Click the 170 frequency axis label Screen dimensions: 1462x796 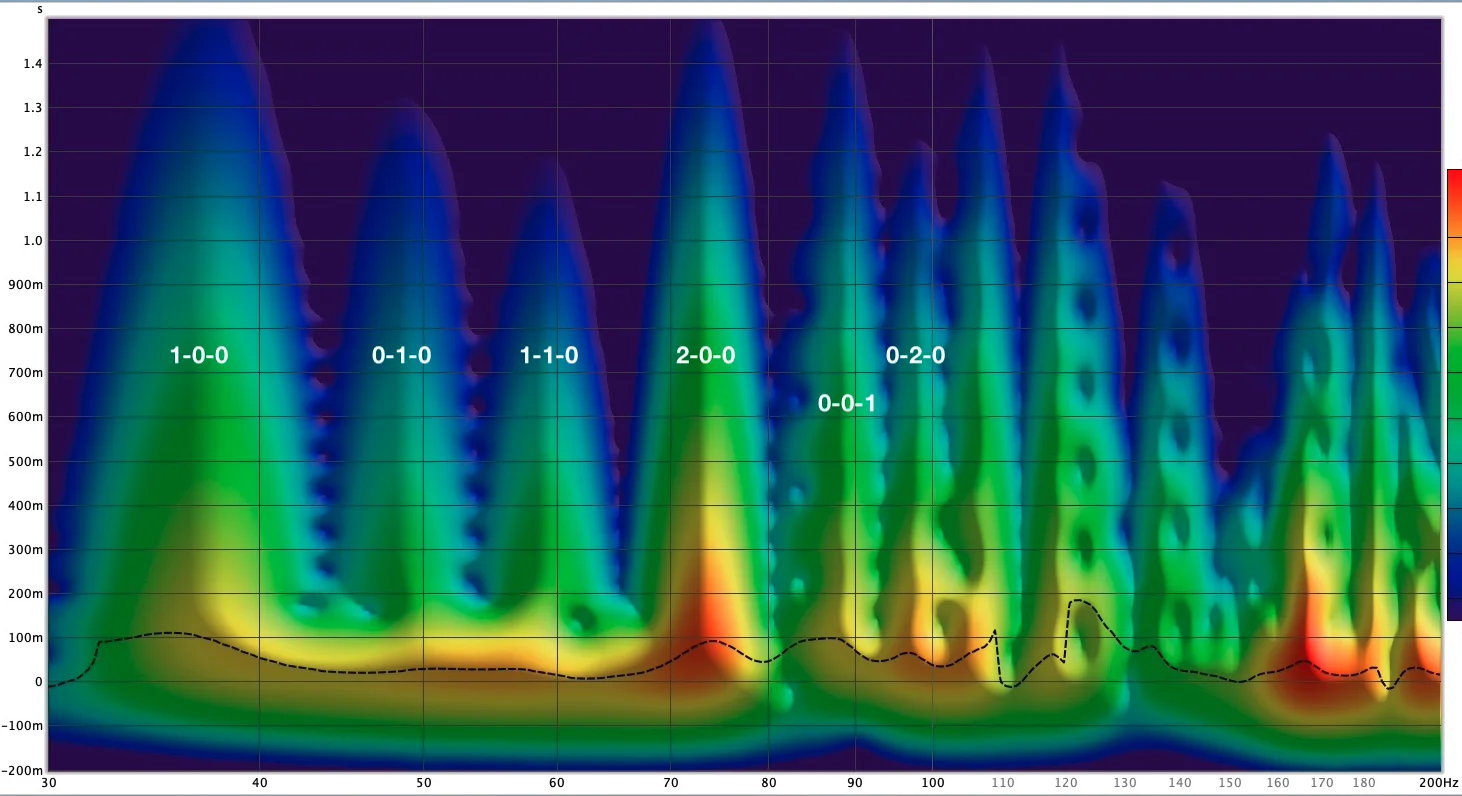click(x=1322, y=782)
